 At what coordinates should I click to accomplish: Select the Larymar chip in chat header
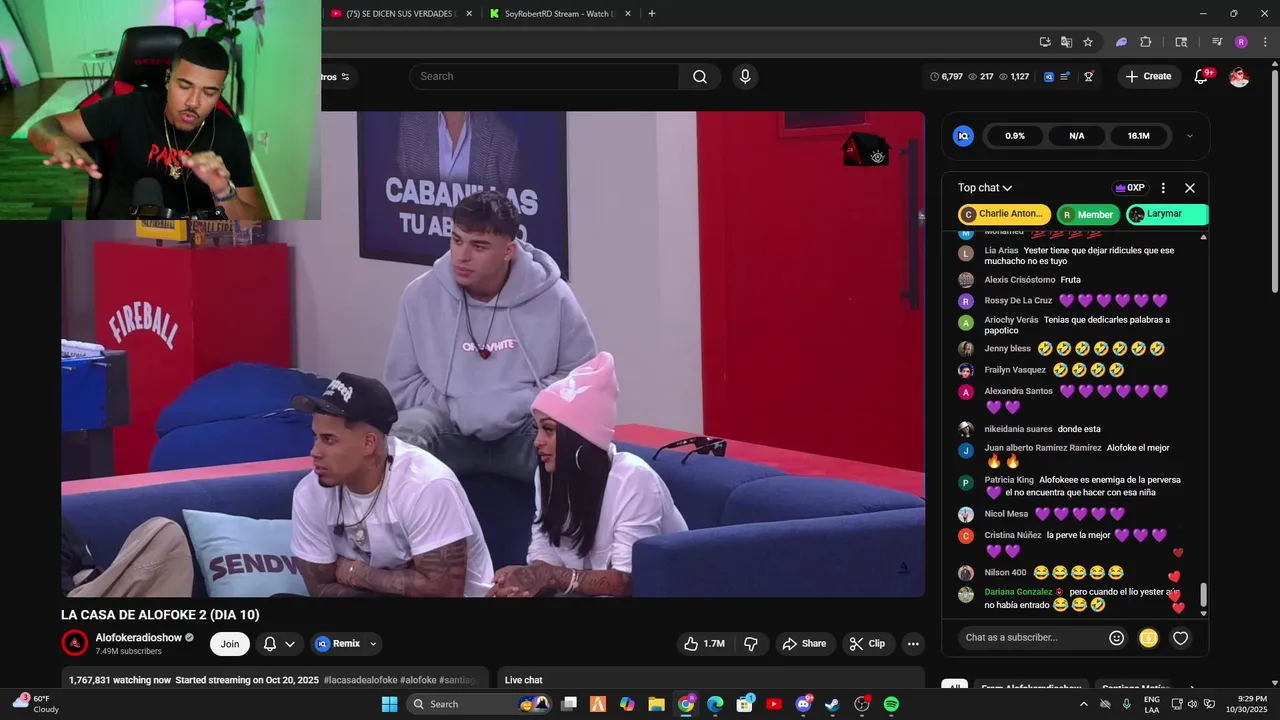(x=1166, y=214)
